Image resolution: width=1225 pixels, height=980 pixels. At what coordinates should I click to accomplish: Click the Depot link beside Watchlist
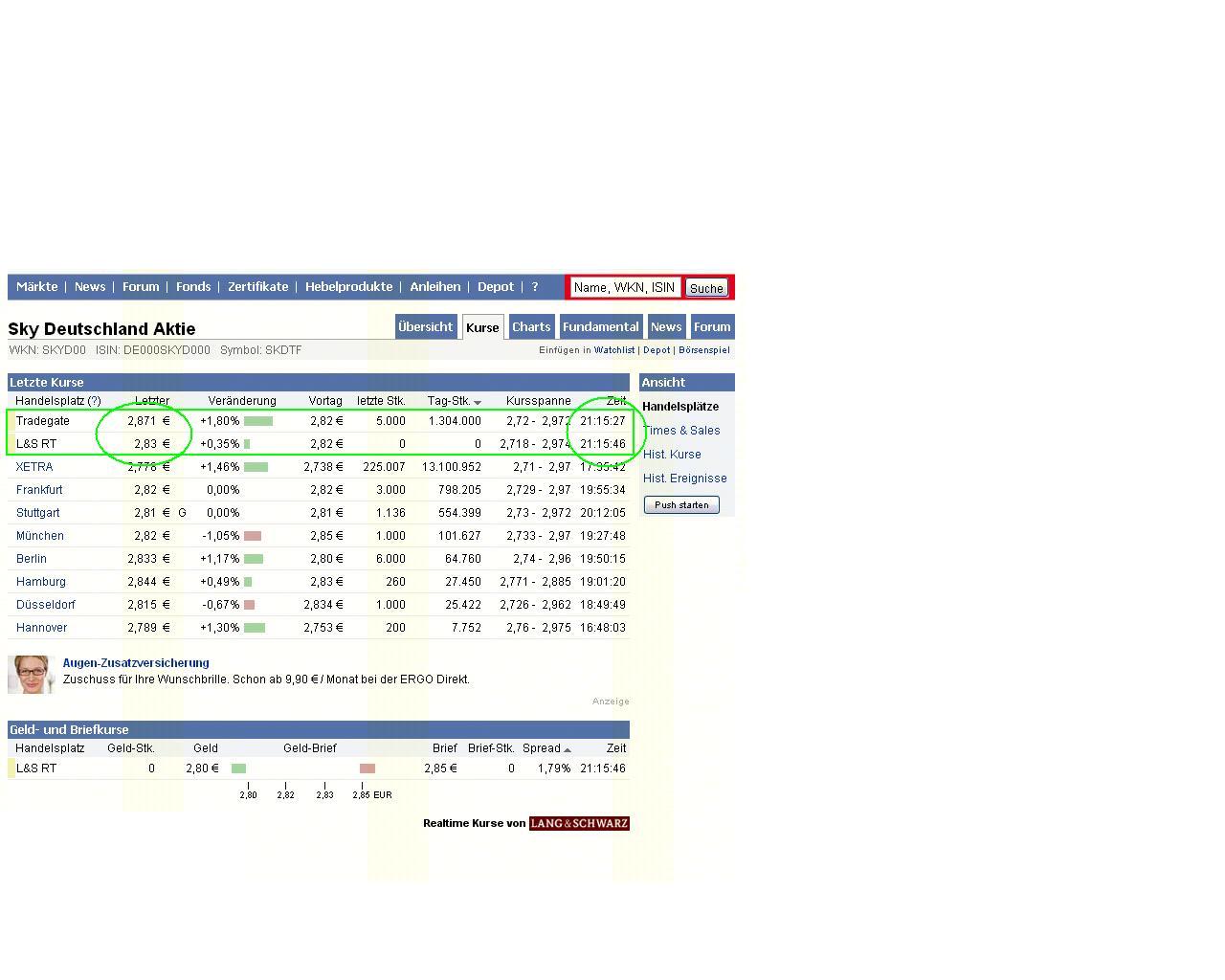[657, 350]
